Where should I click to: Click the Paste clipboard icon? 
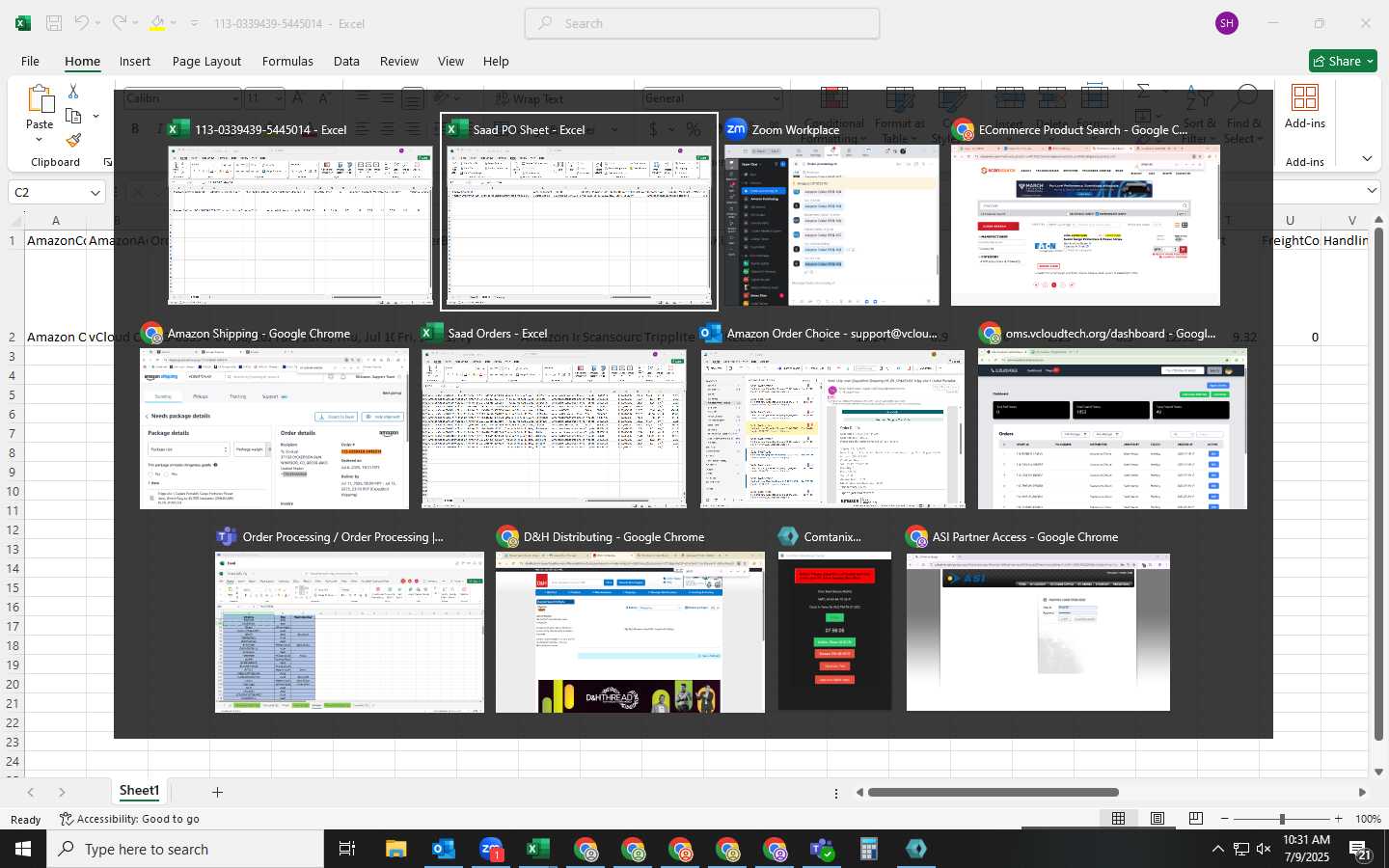pos(40,99)
